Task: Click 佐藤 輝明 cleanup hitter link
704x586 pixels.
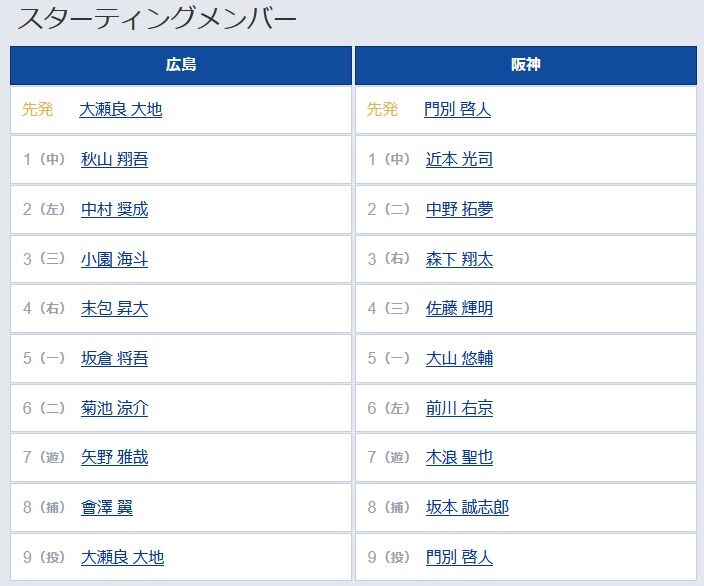Action: pos(459,308)
